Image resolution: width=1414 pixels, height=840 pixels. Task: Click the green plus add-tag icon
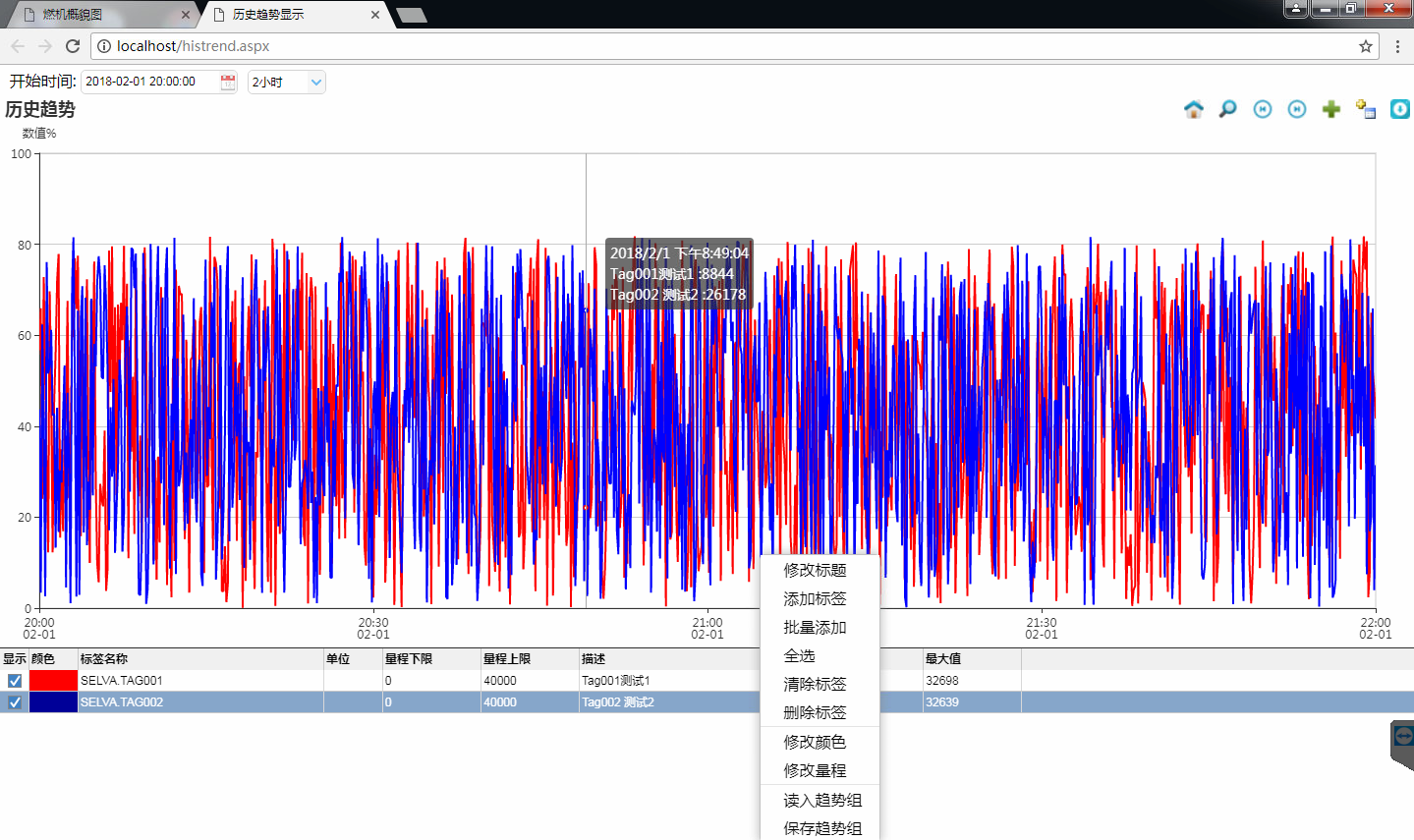(x=1331, y=109)
